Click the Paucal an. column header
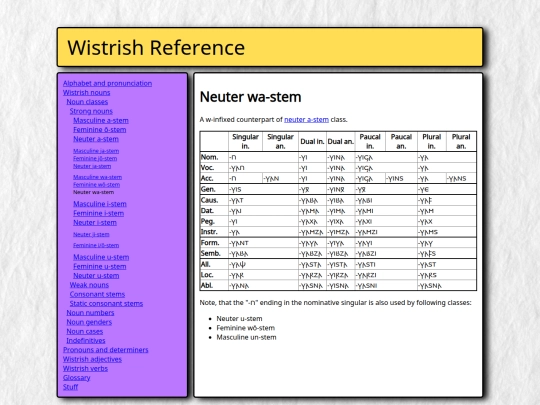Screen dimensions: 540x405 [x=401, y=141]
